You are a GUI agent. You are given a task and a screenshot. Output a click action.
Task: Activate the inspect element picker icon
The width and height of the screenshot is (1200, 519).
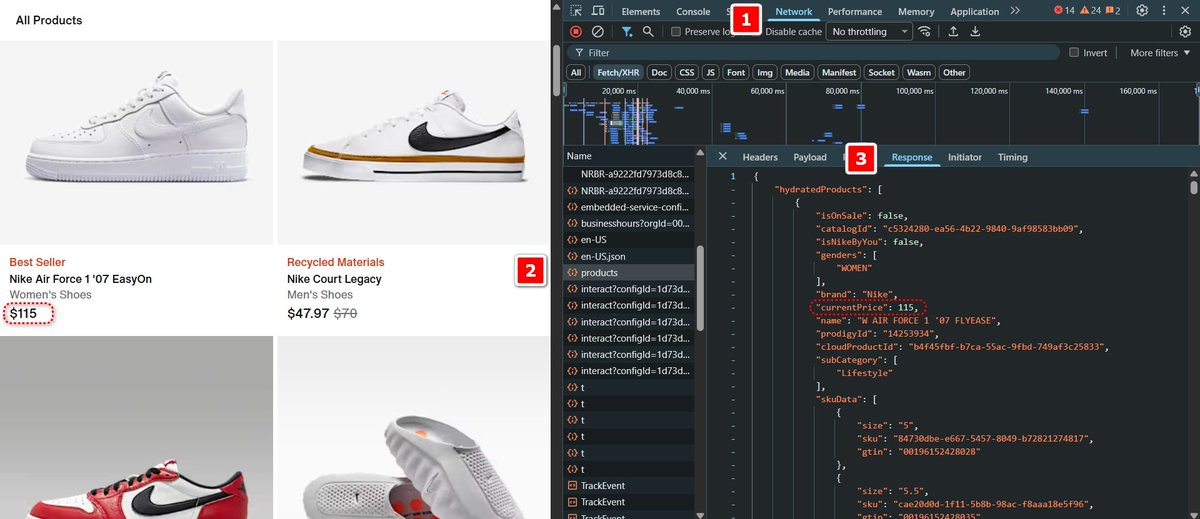click(x=576, y=11)
